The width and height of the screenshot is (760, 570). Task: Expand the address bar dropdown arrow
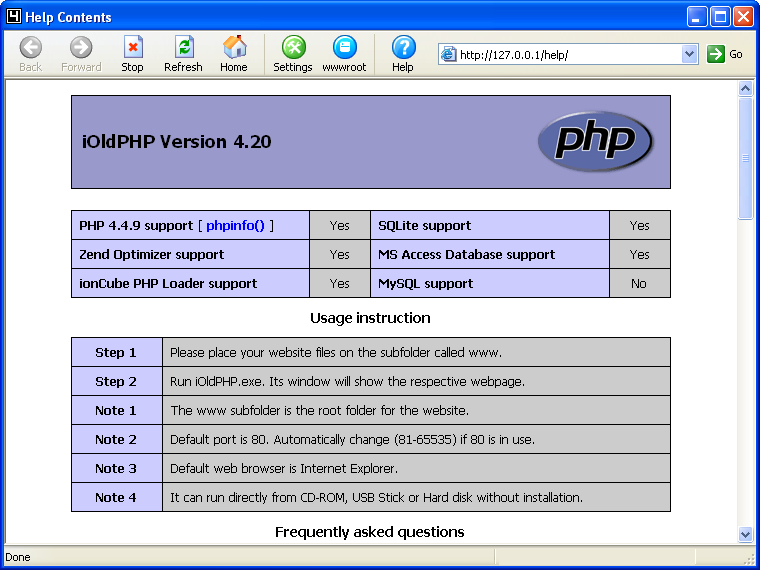tap(689, 54)
